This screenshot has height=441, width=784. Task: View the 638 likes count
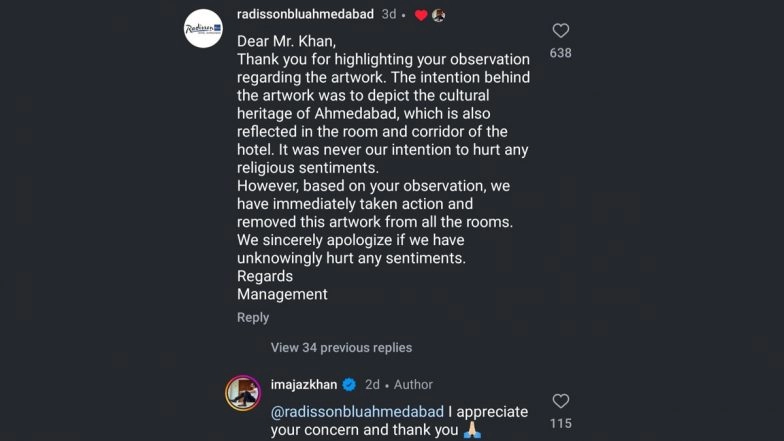pos(561,53)
